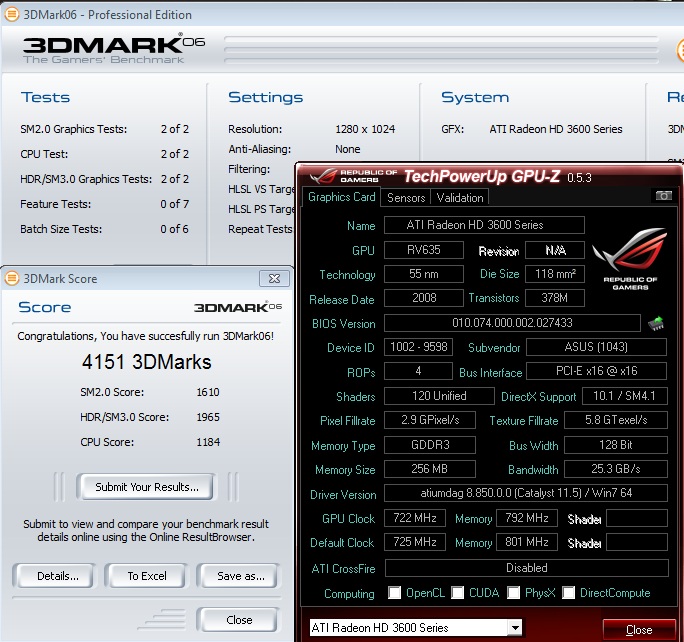Image resolution: width=684 pixels, height=642 pixels.
Task: Export score with To Excel button
Action: coord(147,576)
